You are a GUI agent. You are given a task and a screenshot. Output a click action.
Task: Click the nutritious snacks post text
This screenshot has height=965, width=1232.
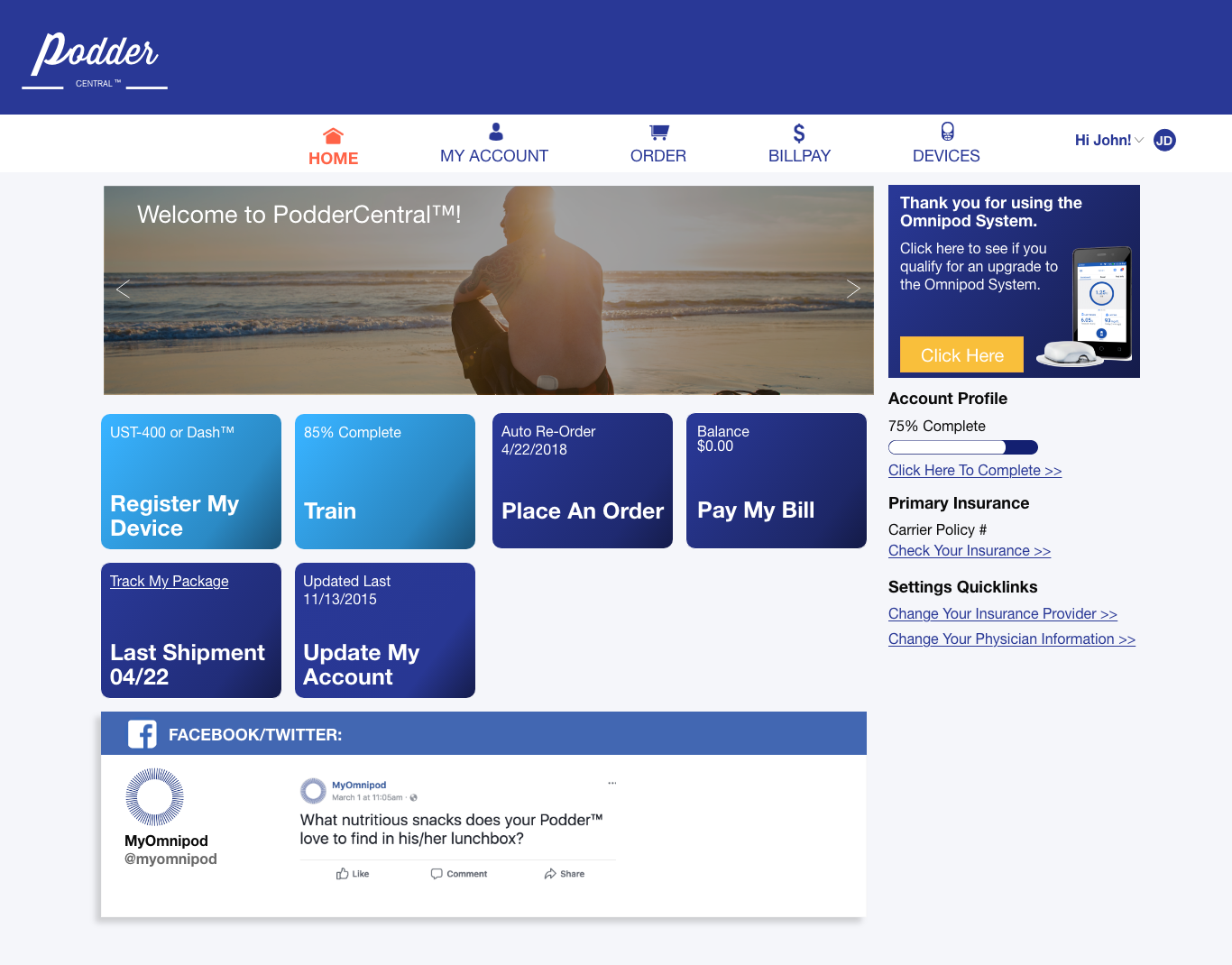click(x=452, y=830)
